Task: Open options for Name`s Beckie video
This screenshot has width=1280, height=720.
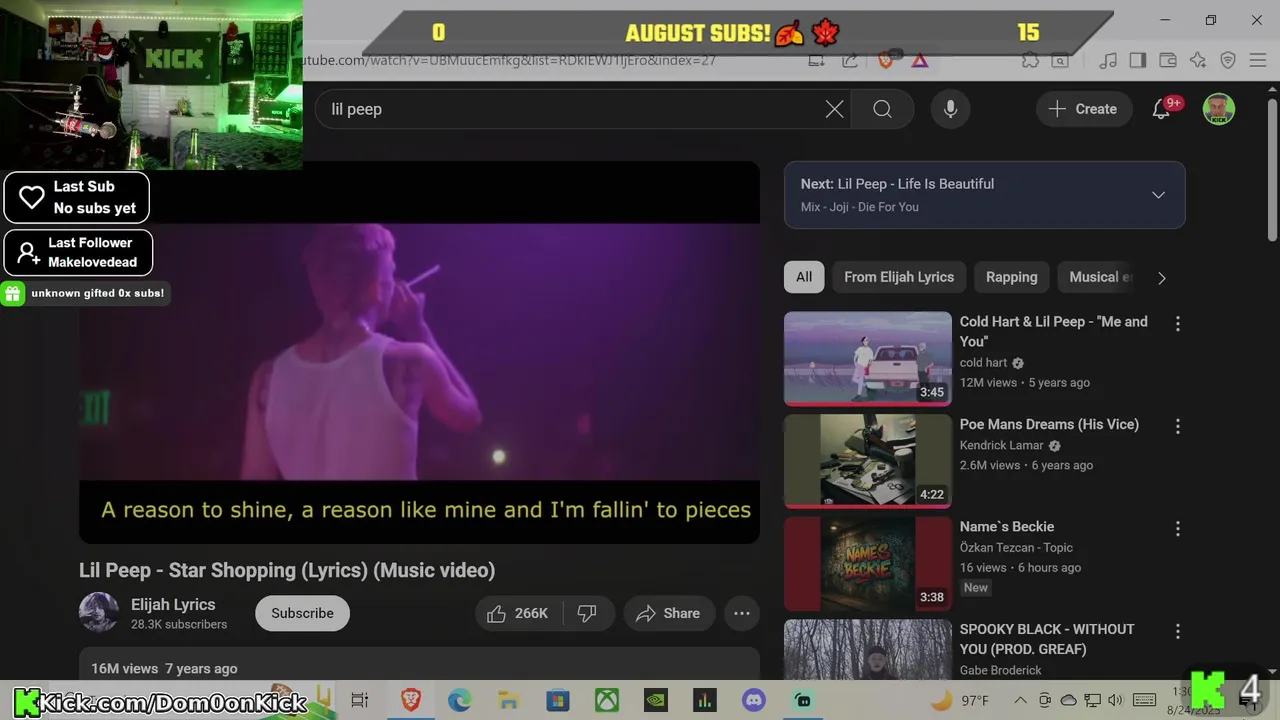Action: (1177, 528)
